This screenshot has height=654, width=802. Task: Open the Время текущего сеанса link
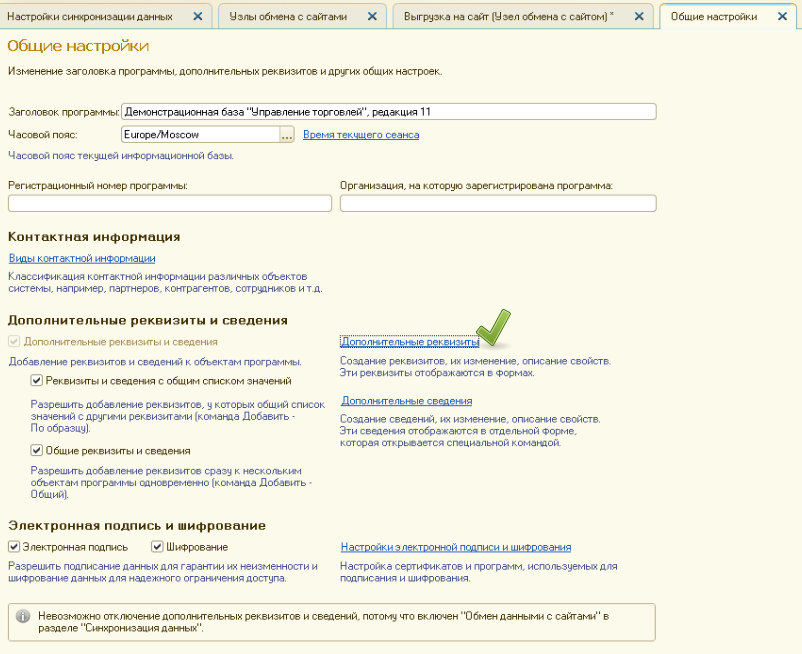360,135
